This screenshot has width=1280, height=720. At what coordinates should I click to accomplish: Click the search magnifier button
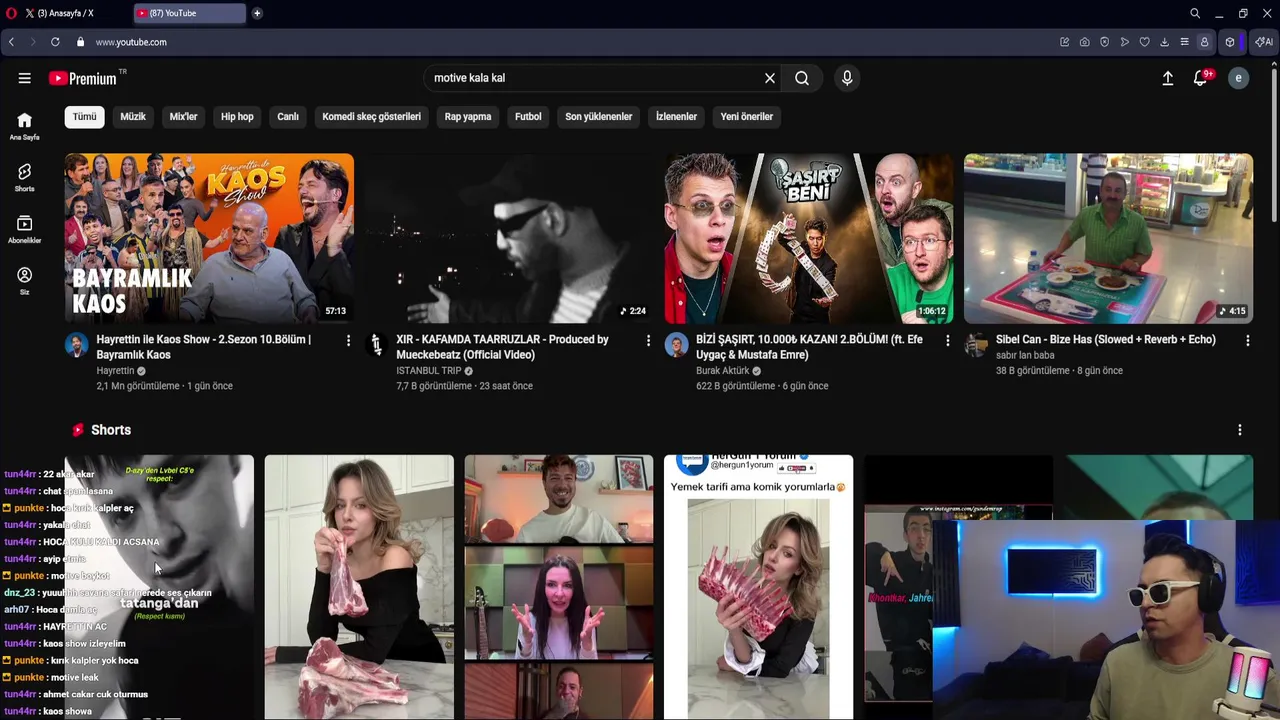[802, 78]
